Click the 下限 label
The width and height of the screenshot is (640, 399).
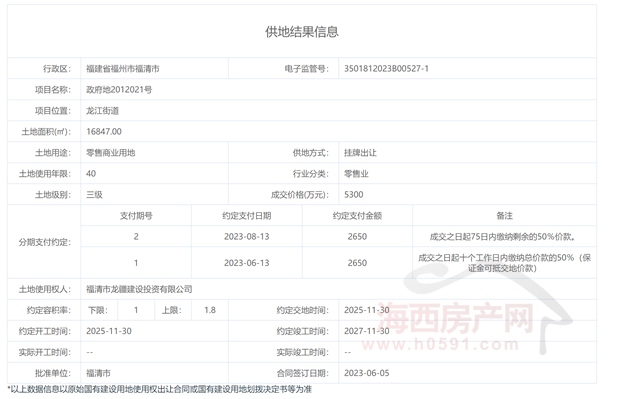pyautogui.click(x=98, y=310)
